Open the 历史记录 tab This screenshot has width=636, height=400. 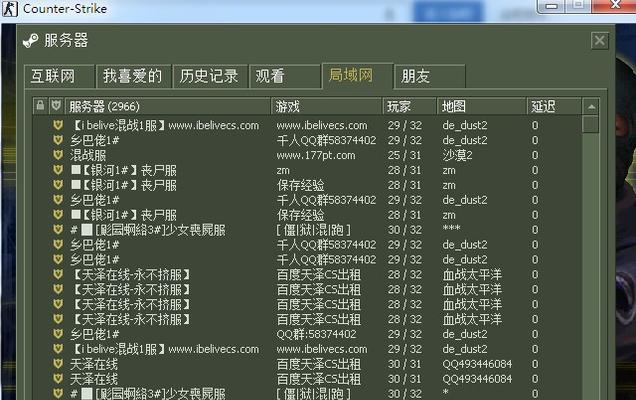tap(210, 76)
